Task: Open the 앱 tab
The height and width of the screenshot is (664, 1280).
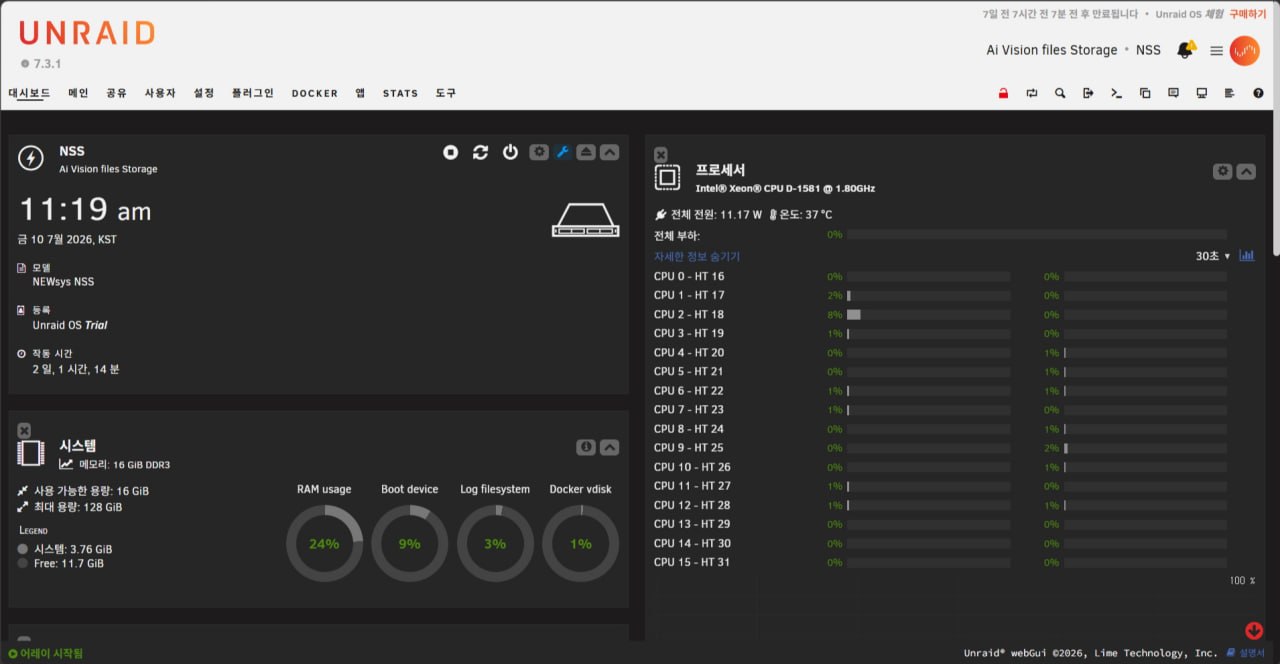Action: click(x=360, y=93)
